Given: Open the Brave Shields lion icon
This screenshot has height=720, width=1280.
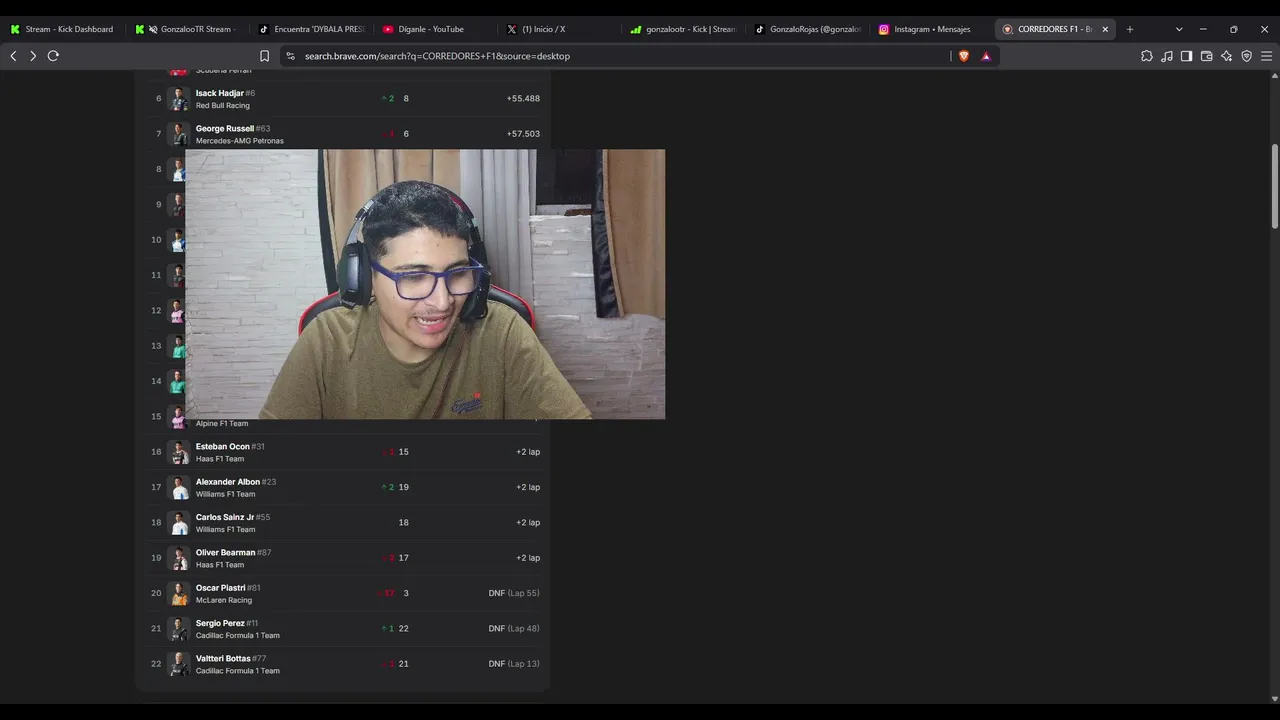Looking at the screenshot, I should click(x=964, y=56).
